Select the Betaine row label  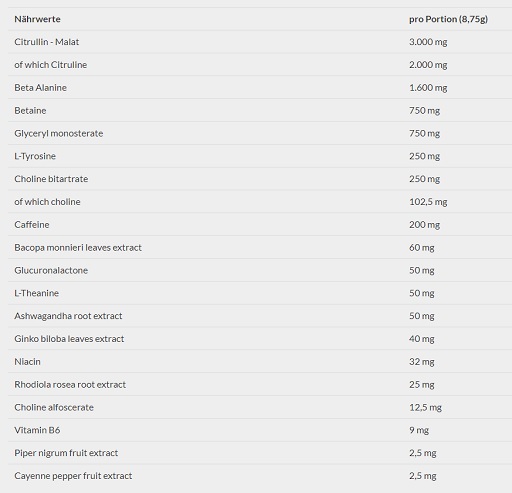(x=30, y=111)
